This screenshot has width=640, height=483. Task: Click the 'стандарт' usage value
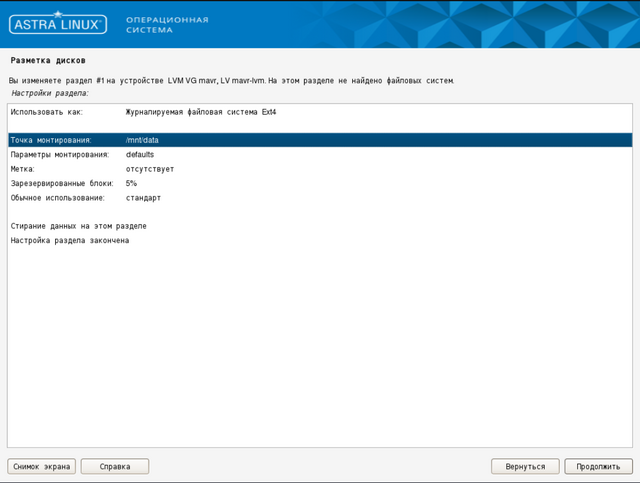point(143,198)
